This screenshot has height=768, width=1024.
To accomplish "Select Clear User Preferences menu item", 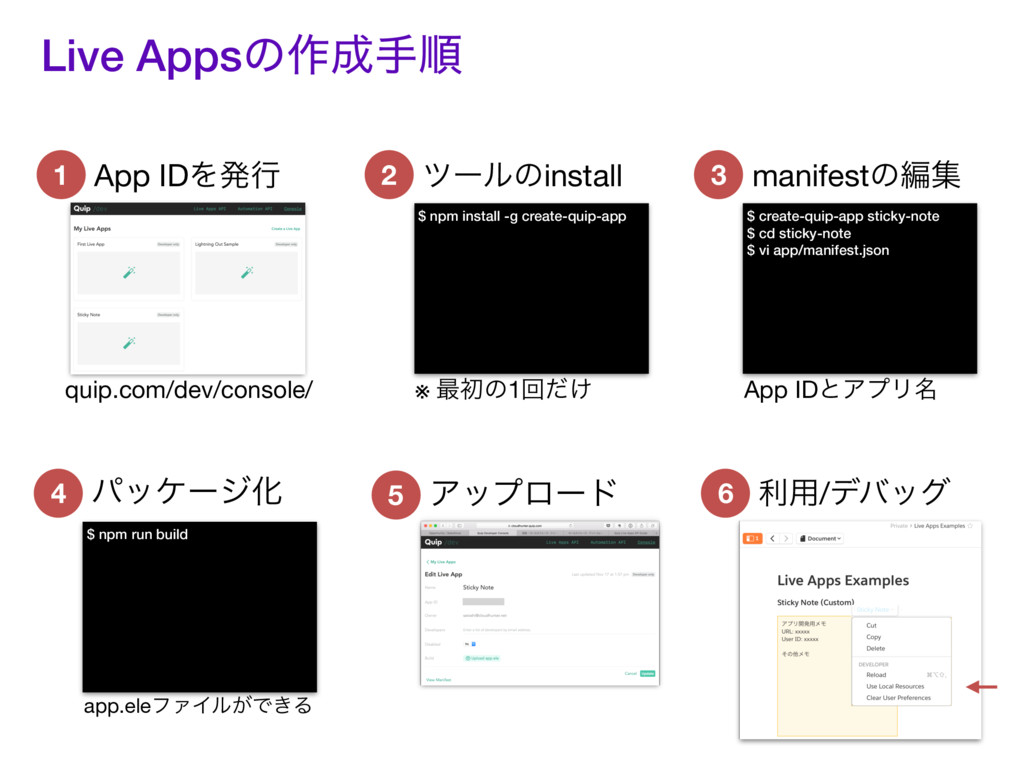I will pos(902,698).
